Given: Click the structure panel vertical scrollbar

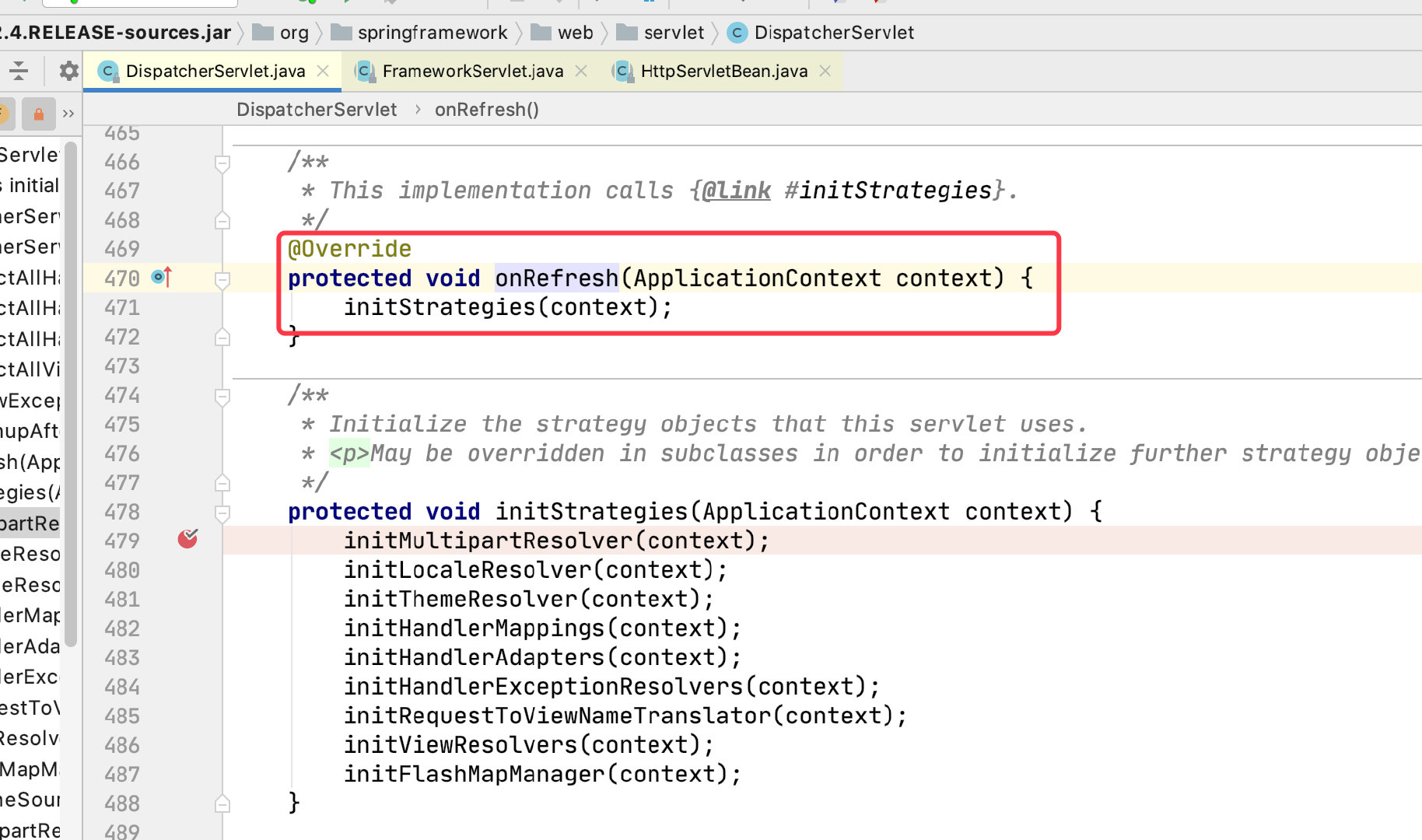Looking at the screenshot, I should [71, 394].
